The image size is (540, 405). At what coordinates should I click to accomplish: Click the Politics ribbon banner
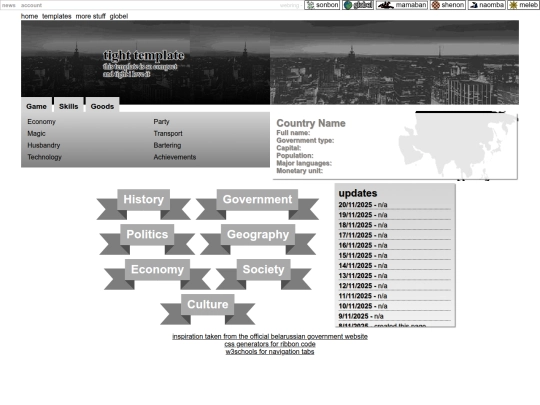pos(147,235)
